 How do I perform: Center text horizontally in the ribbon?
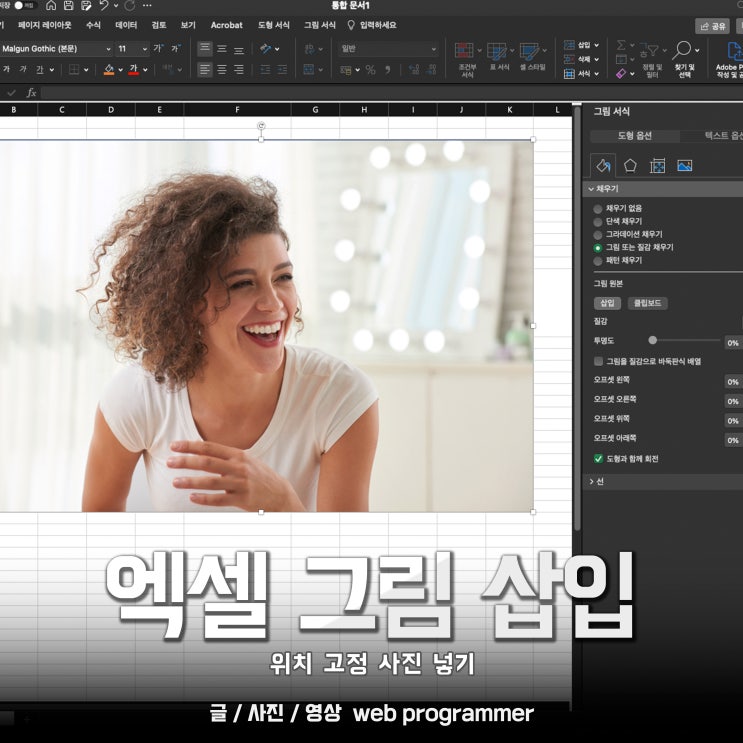coord(222,70)
